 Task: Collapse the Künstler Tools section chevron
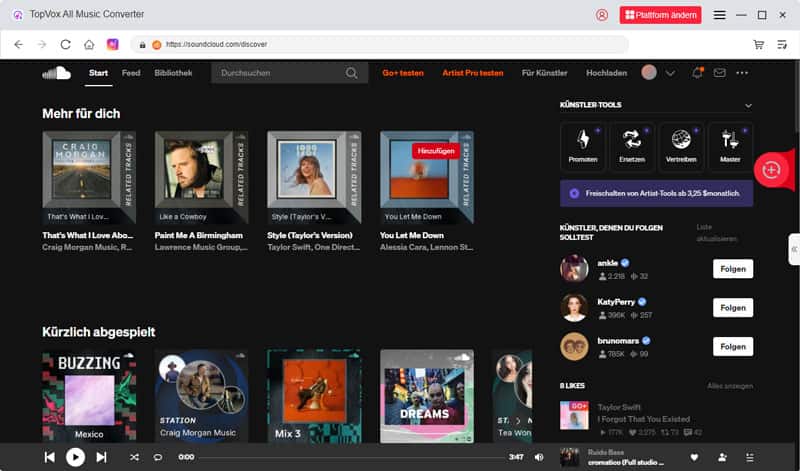coord(748,106)
